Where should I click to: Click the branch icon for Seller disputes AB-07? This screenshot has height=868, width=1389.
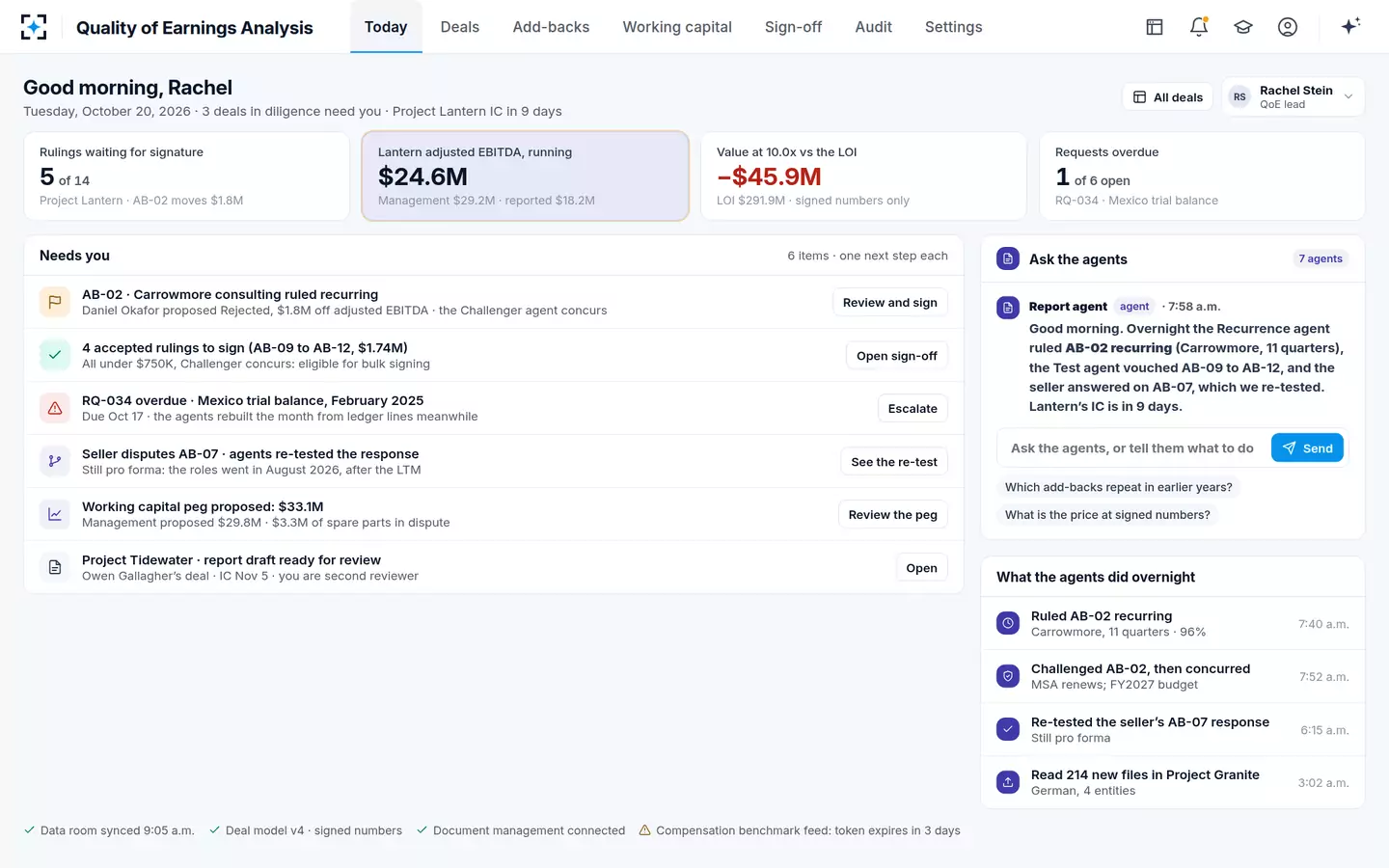click(55, 461)
